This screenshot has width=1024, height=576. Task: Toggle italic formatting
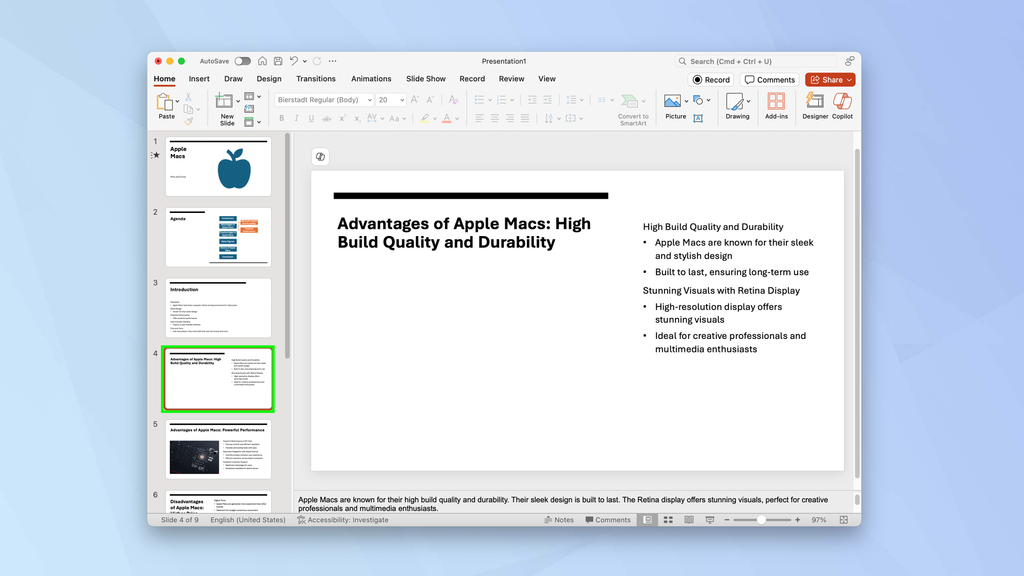click(x=297, y=118)
